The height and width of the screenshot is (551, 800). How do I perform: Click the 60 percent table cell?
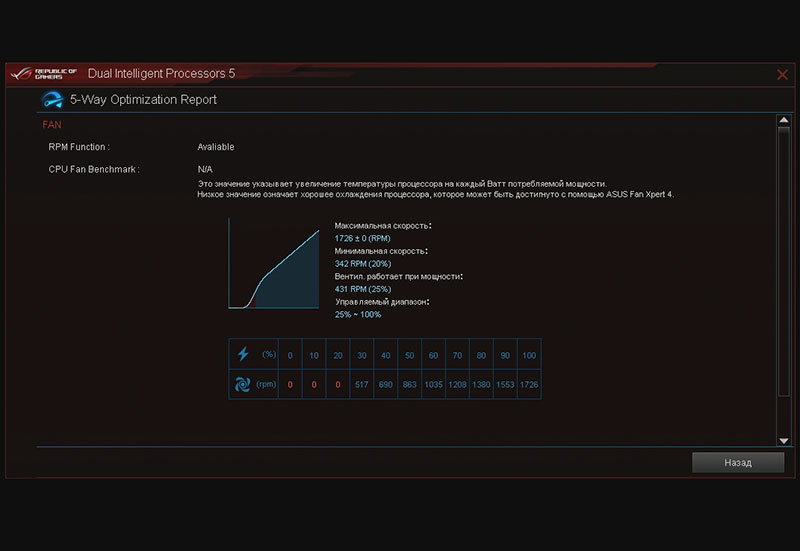tap(433, 355)
